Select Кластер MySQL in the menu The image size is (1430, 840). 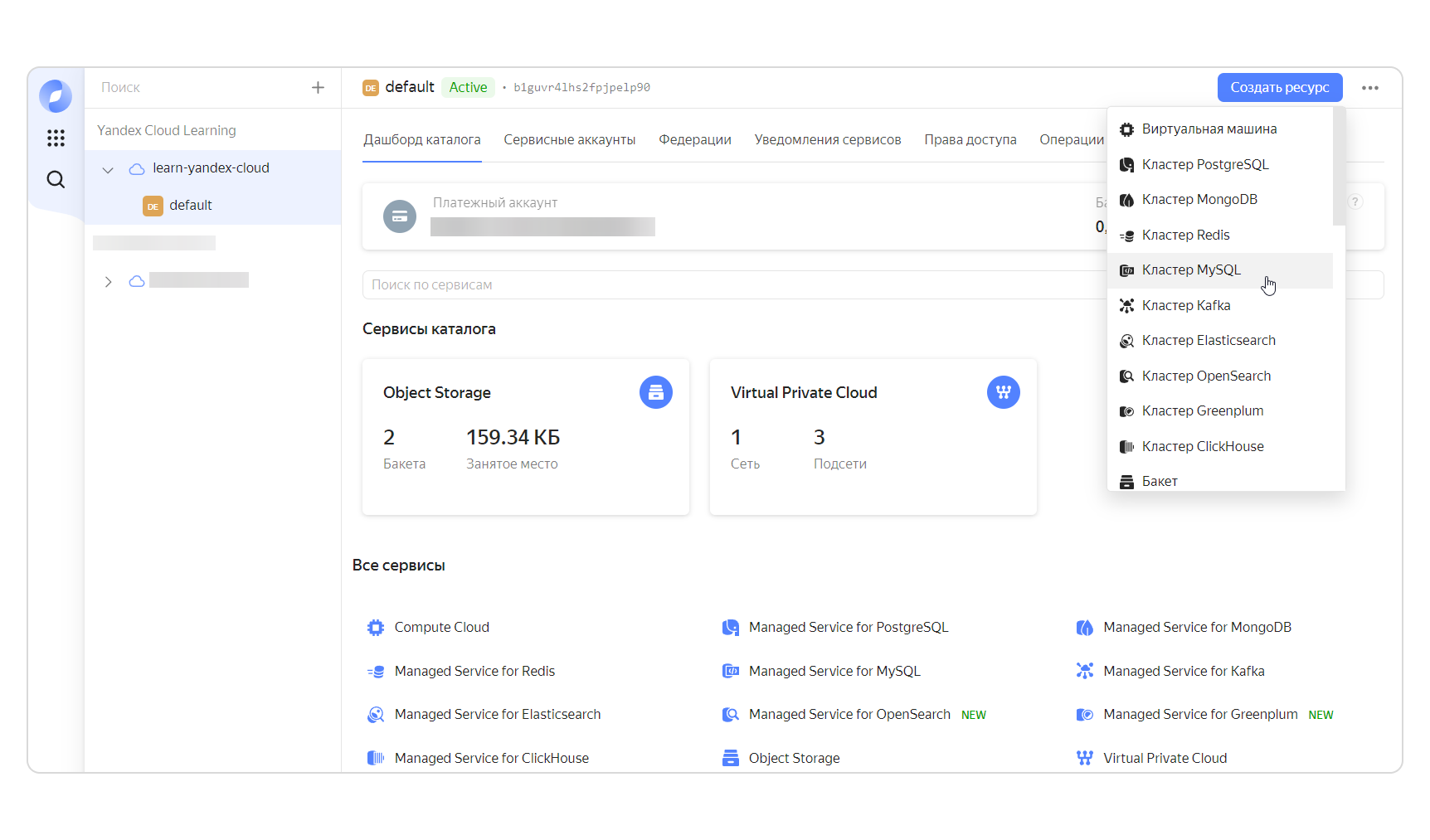click(1220, 270)
